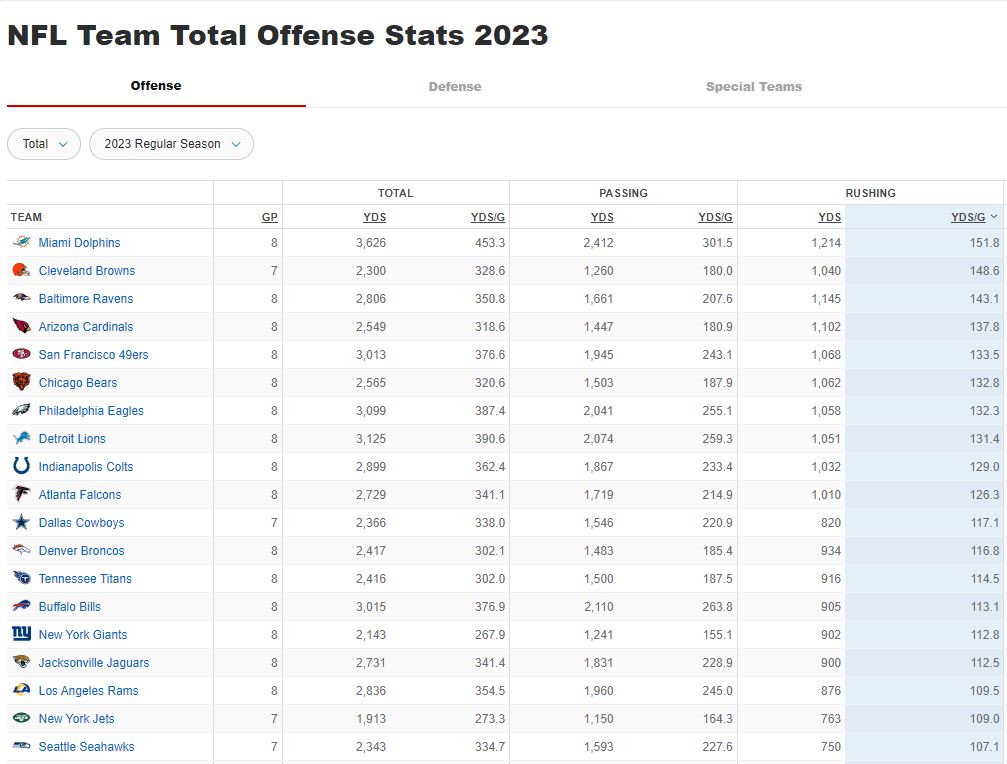The width and height of the screenshot is (1007, 764).
Task: Click the RUSHING group header
Action: tap(870, 193)
